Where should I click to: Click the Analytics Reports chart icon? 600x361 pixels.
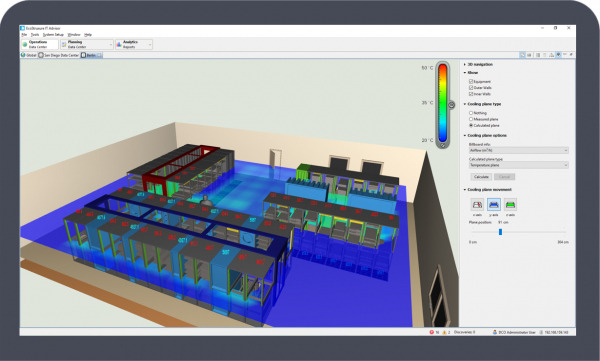(x=119, y=44)
